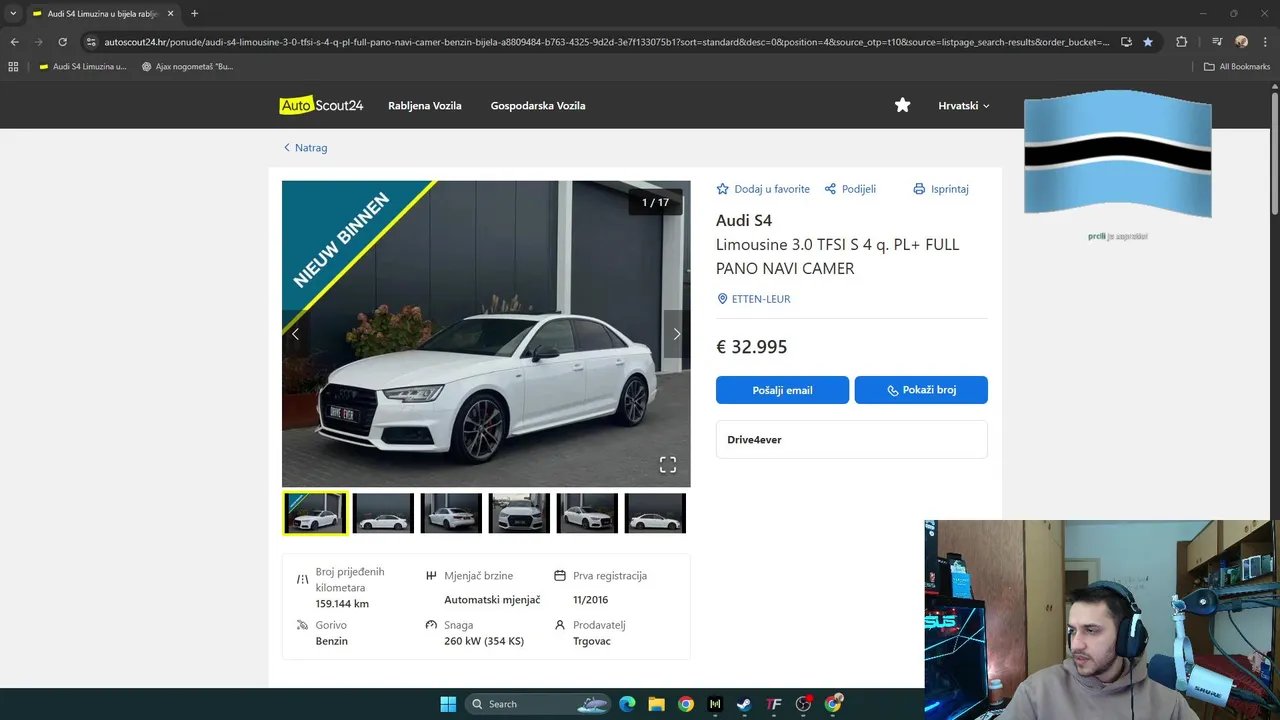Open the favorites star in site header
Image resolution: width=1280 pixels, height=720 pixels.
tap(902, 105)
